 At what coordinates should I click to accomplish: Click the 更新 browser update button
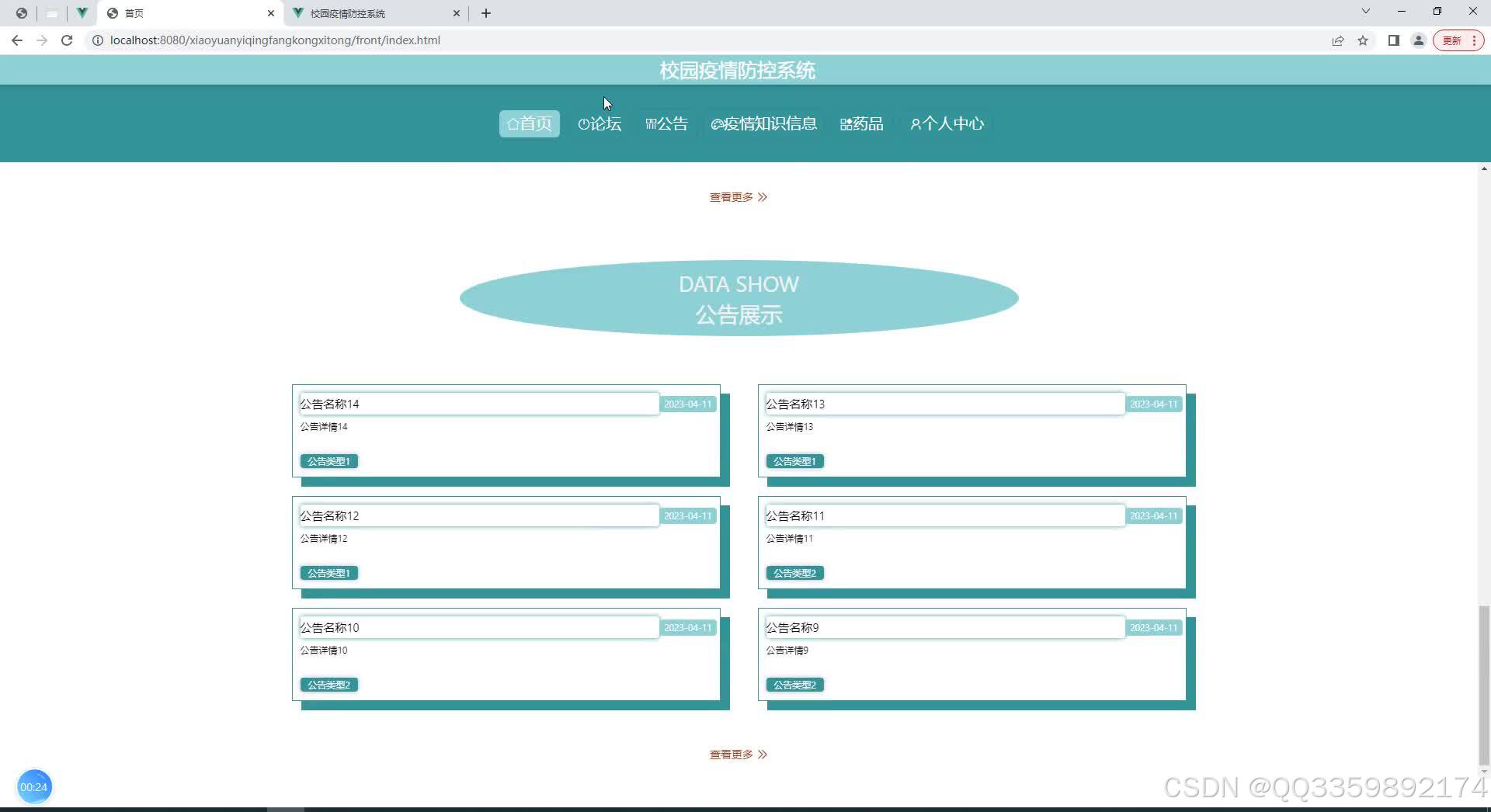pyautogui.click(x=1458, y=40)
